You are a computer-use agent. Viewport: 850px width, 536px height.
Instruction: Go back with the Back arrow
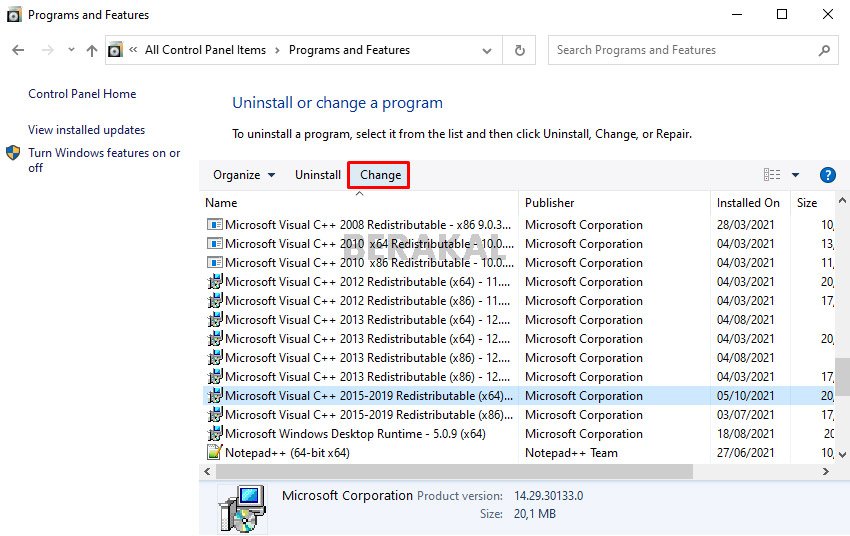(18, 50)
